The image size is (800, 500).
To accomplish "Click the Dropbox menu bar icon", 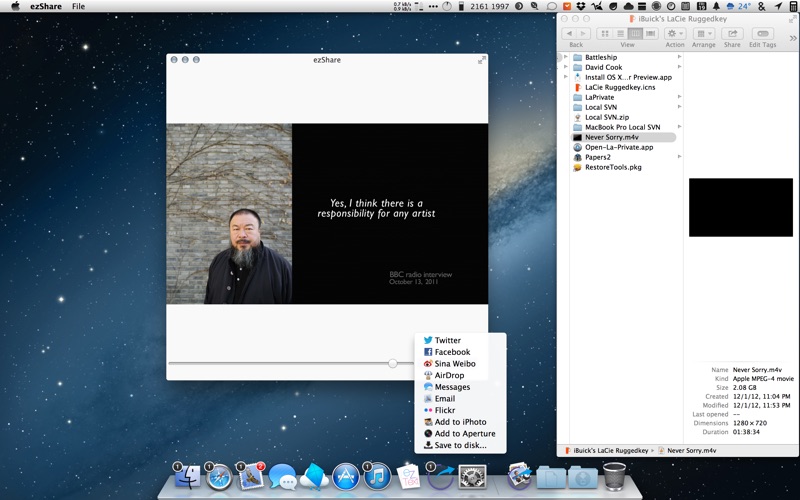I will [581, 6].
